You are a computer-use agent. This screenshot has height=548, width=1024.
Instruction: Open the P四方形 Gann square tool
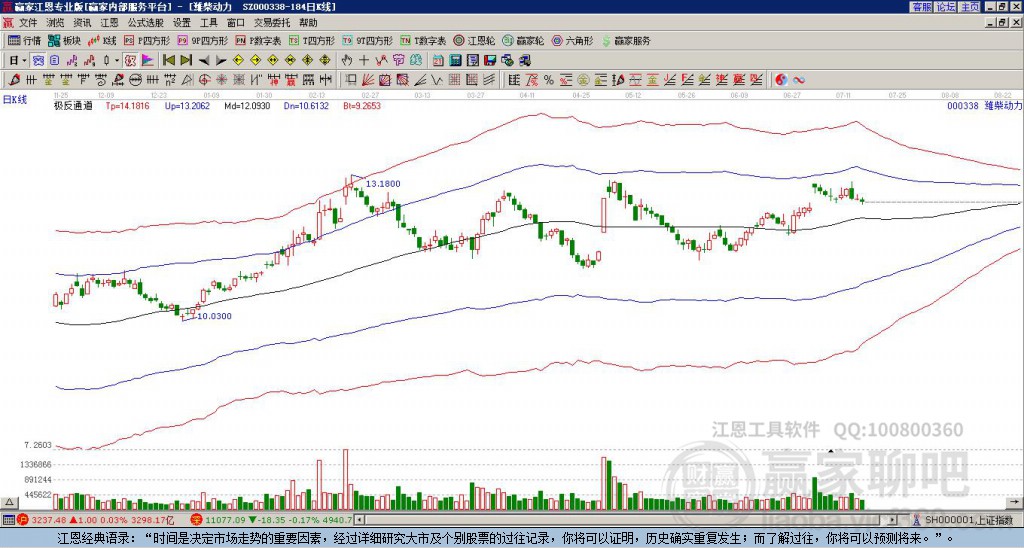pyautogui.click(x=147, y=40)
